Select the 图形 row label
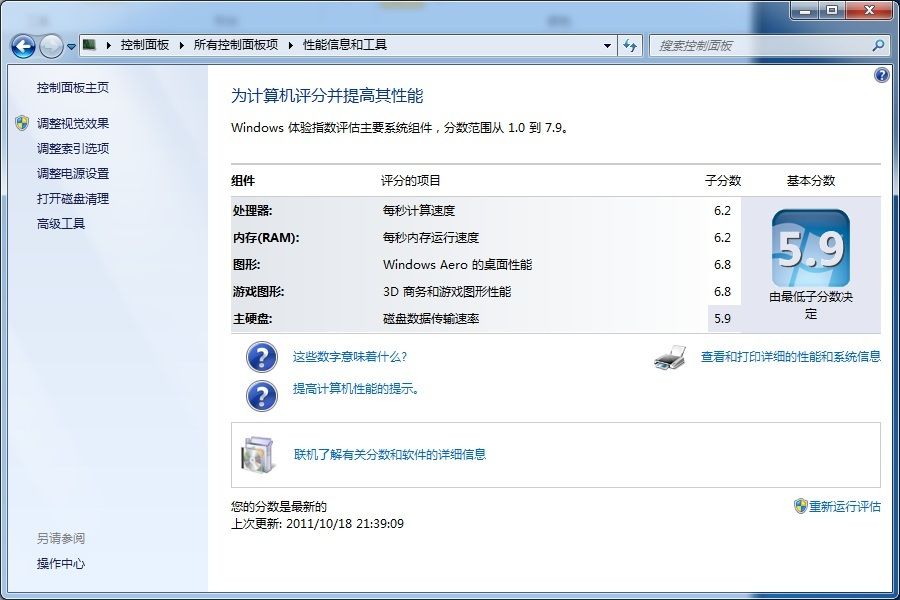The width and height of the screenshot is (900, 600). (246, 265)
